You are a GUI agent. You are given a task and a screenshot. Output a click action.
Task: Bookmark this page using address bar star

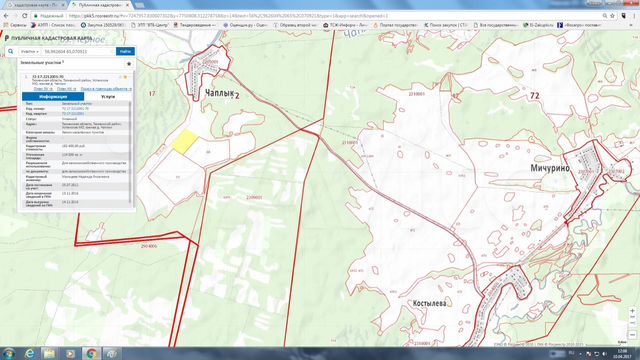(x=613, y=16)
